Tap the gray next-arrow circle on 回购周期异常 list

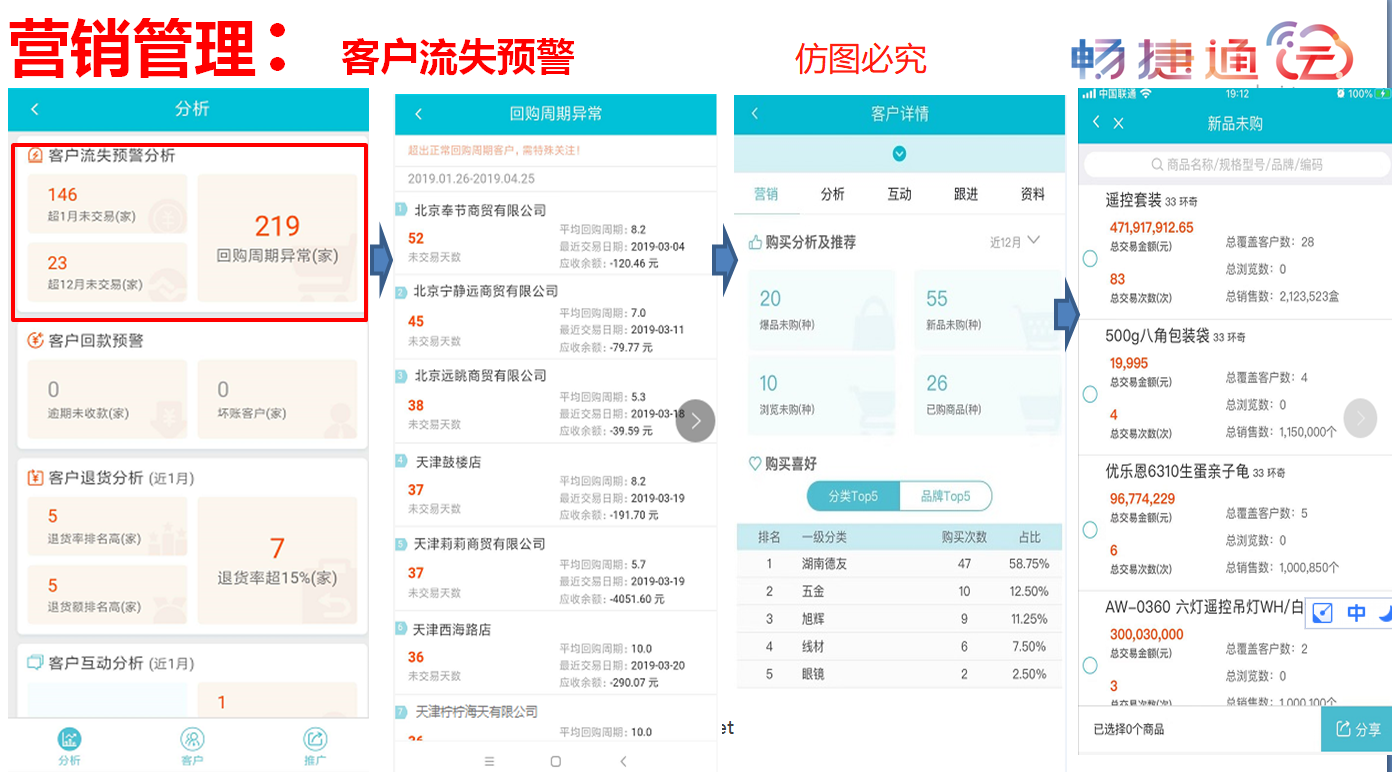tap(695, 421)
